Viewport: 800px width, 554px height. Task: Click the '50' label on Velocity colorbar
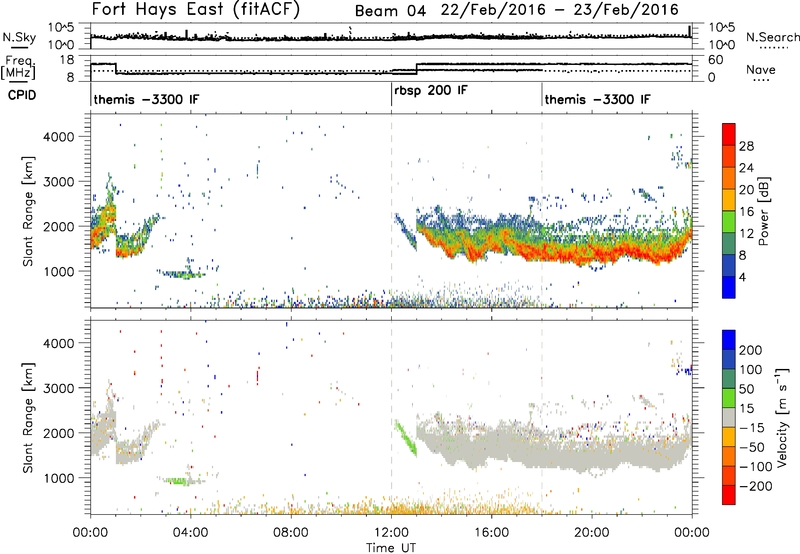[x=746, y=389]
